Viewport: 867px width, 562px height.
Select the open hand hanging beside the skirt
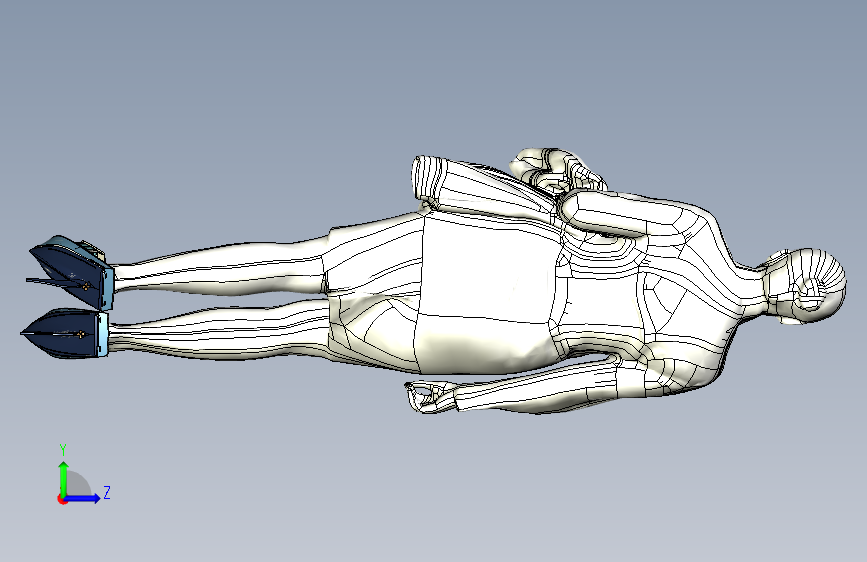pos(431,397)
